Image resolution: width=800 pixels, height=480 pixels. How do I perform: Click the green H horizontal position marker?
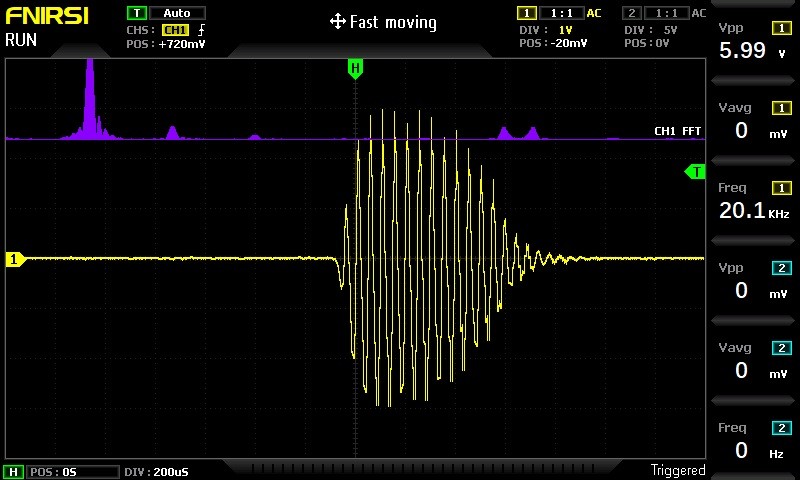(x=355, y=68)
